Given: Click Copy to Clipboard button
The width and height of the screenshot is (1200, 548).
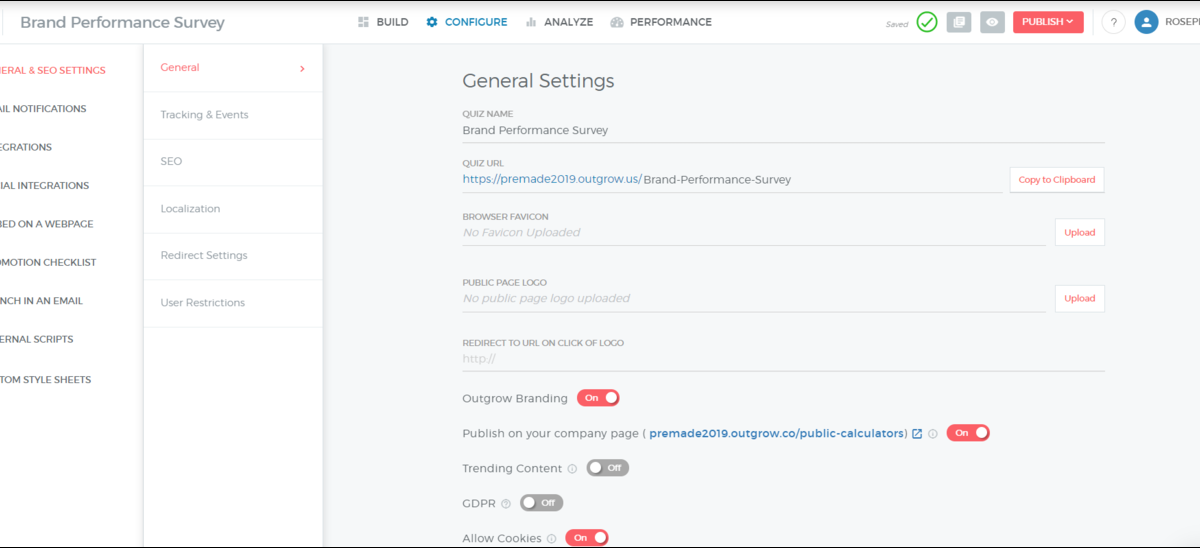Looking at the screenshot, I should coord(1056,180).
